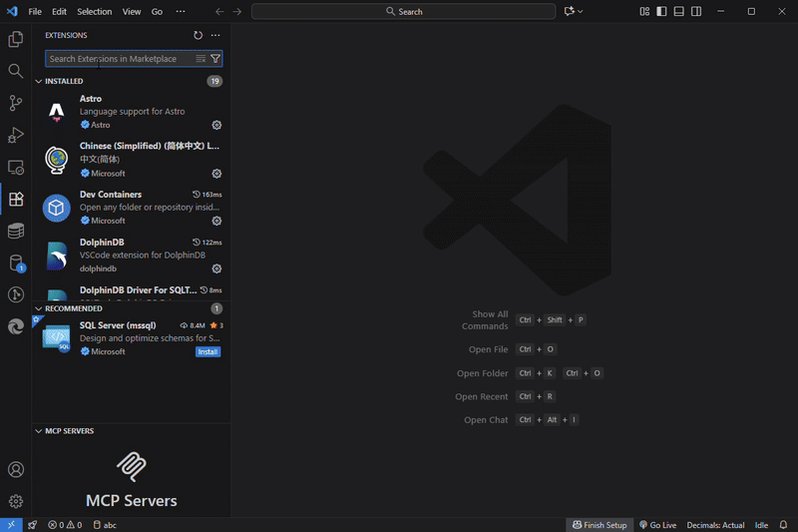Clear extensions search results icon
Screen dimensions: 798x532
[201, 59]
